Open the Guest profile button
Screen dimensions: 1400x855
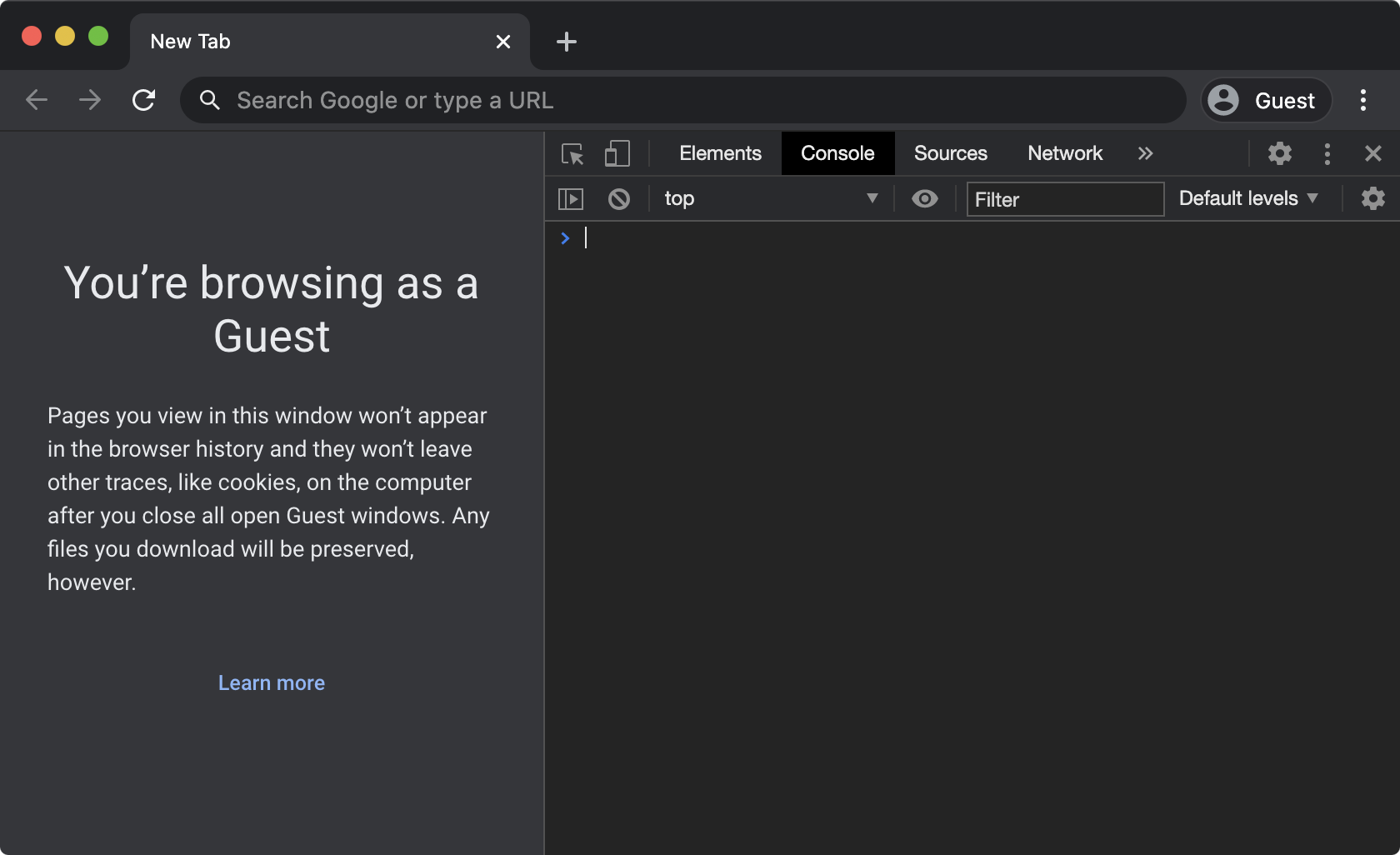[x=1266, y=100]
